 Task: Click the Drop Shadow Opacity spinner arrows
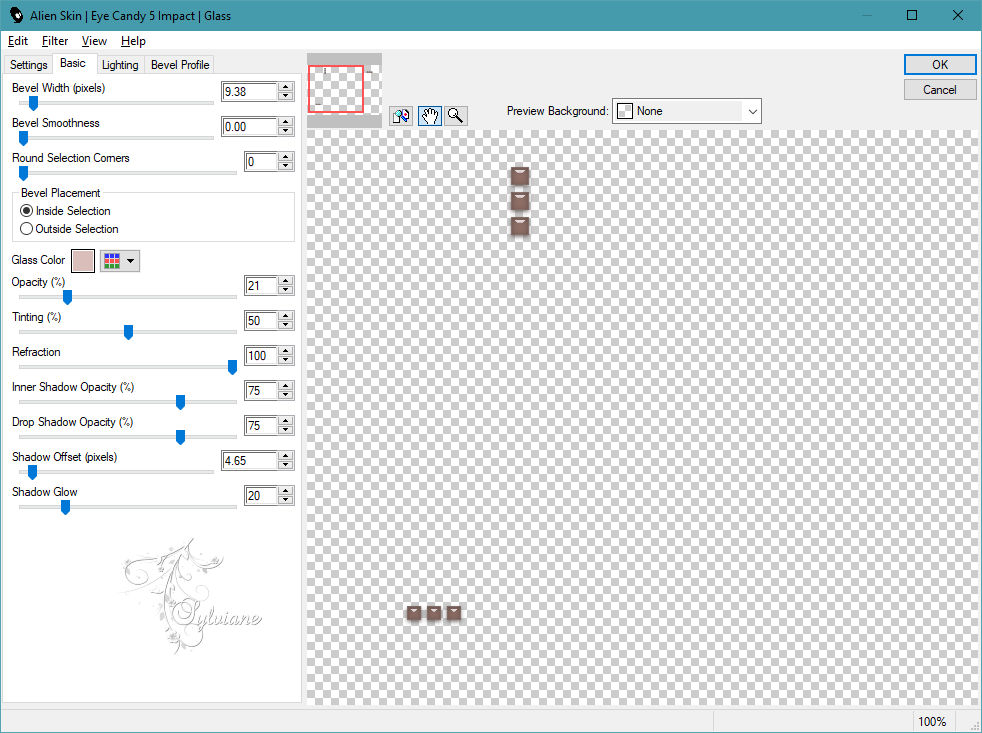[x=286, y=426]
